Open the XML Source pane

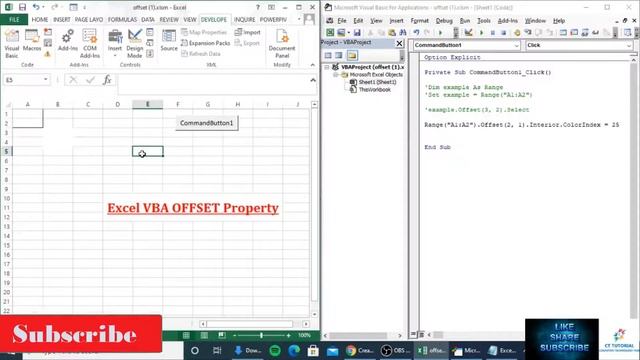pos(169,40)
